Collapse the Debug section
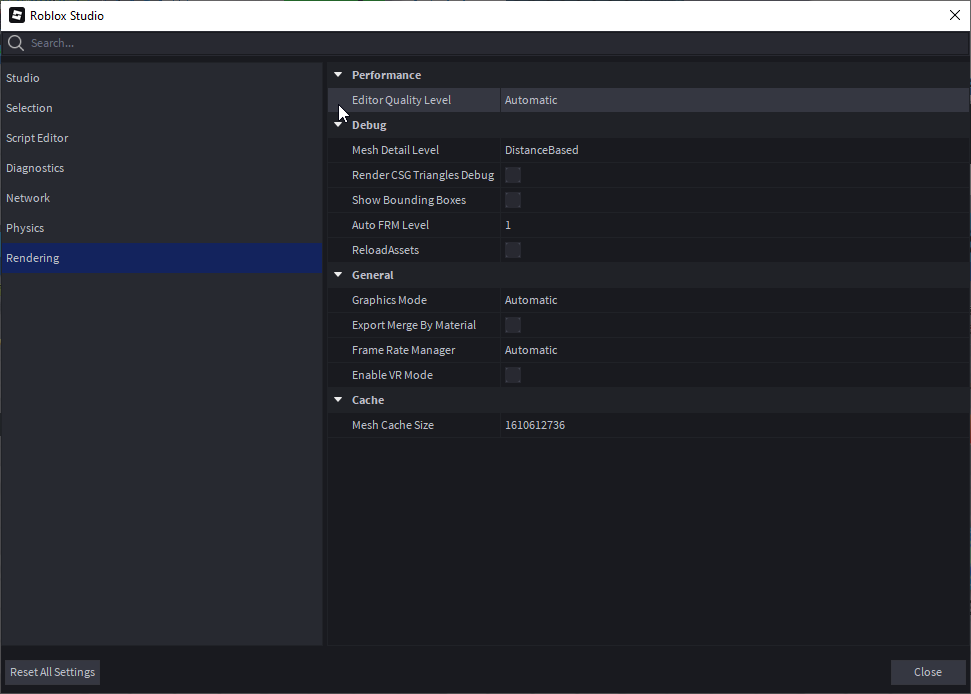 (338, 125)
